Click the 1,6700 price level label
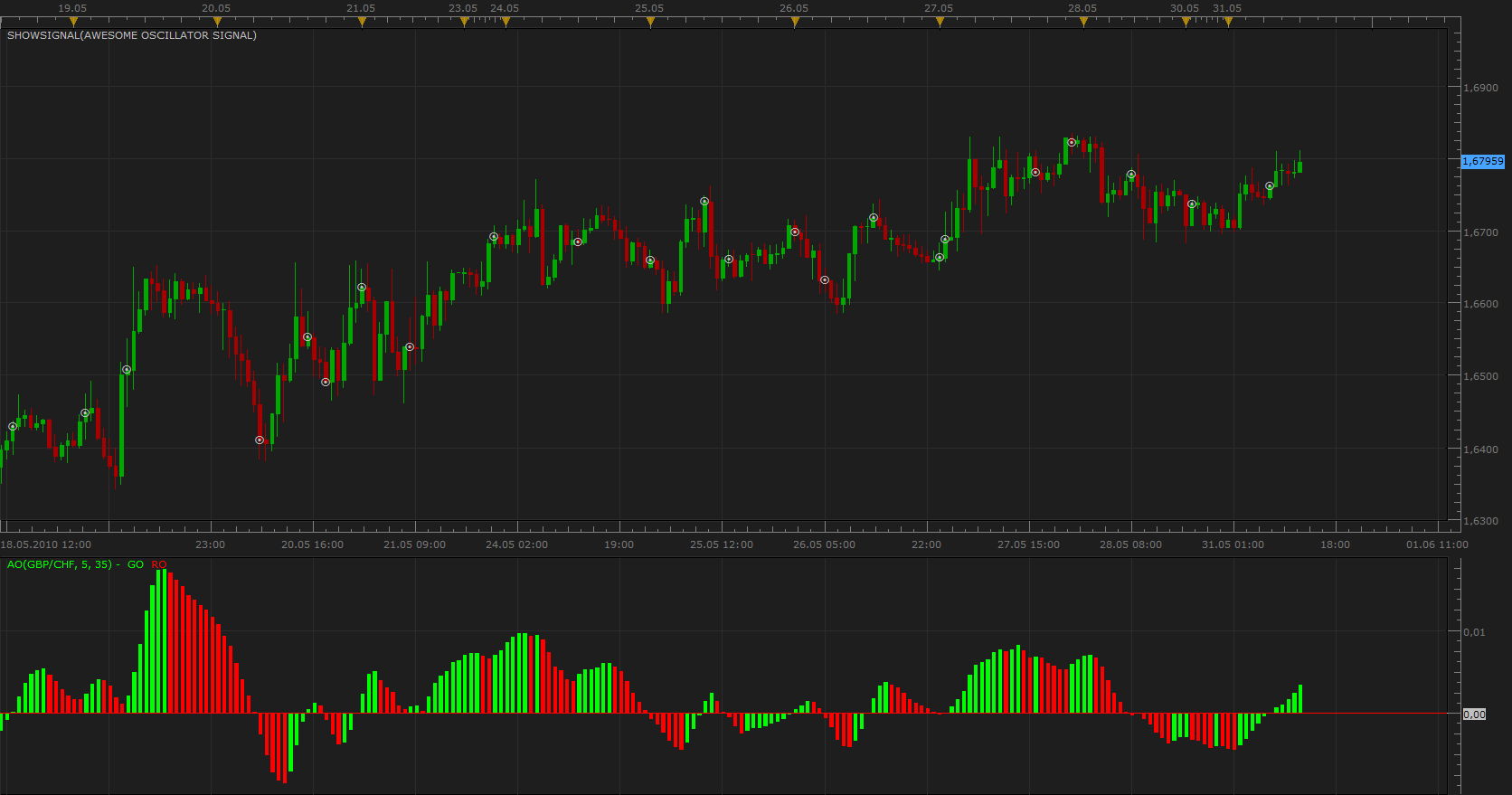1512x795 pixels. pos(1480,232)
